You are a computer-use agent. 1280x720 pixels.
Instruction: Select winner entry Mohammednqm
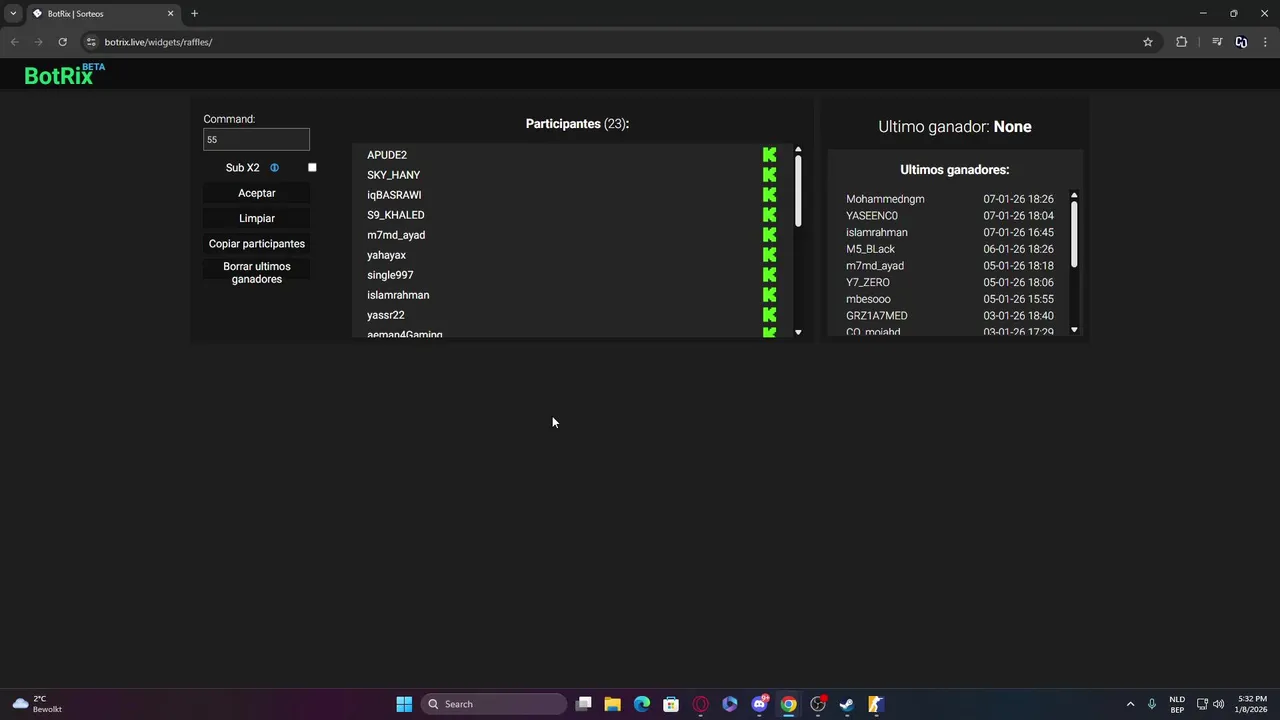(885, 199)
